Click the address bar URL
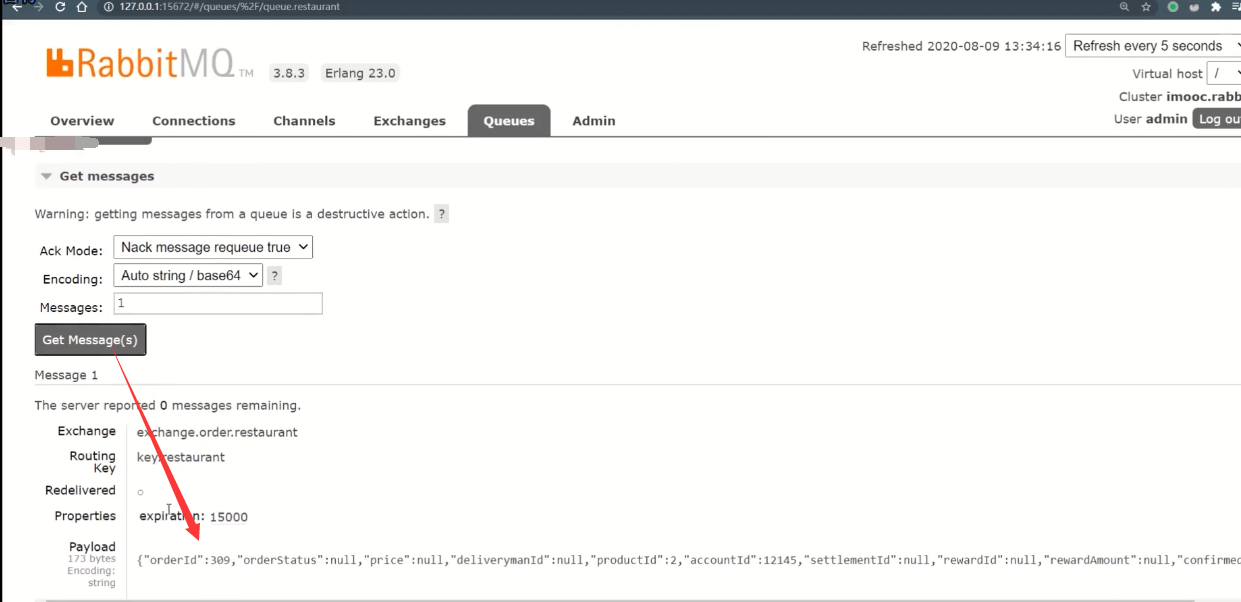The image size is (1241, 602). (x=229, y=7)
